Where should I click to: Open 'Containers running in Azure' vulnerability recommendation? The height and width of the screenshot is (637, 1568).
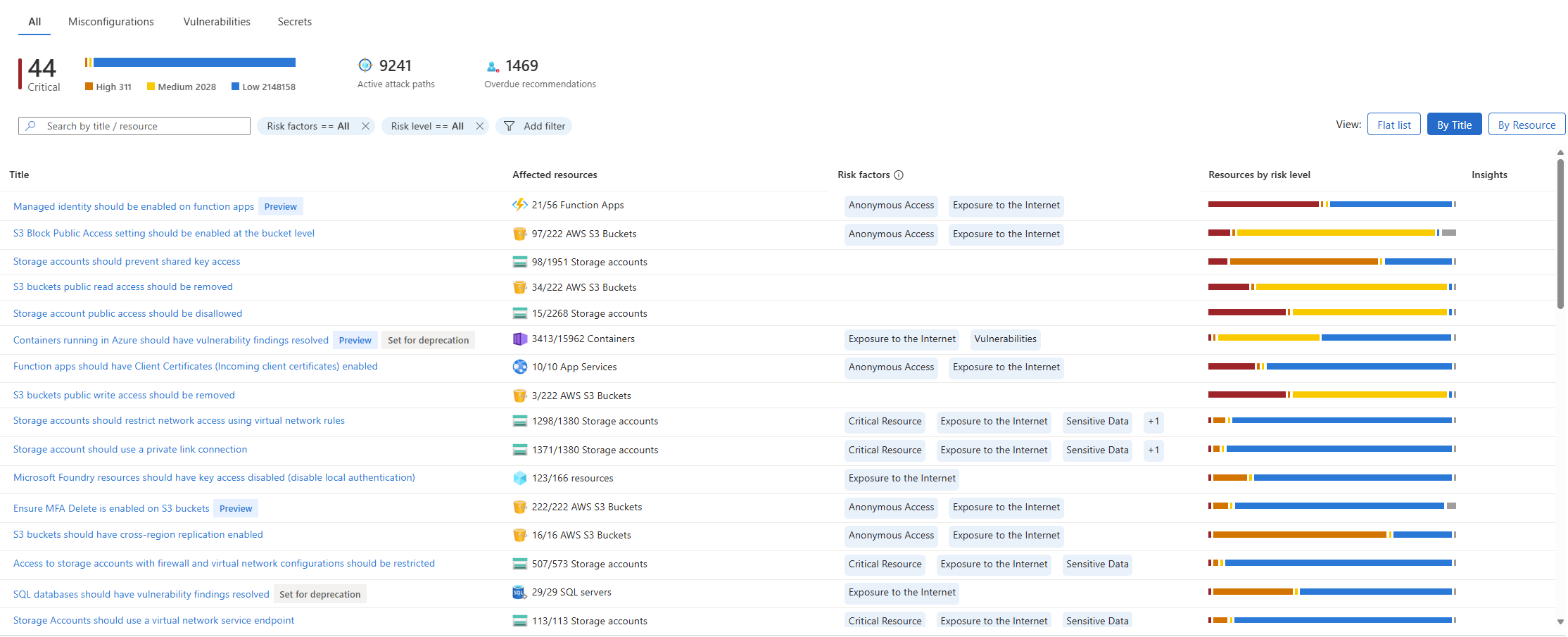point(171,340)
